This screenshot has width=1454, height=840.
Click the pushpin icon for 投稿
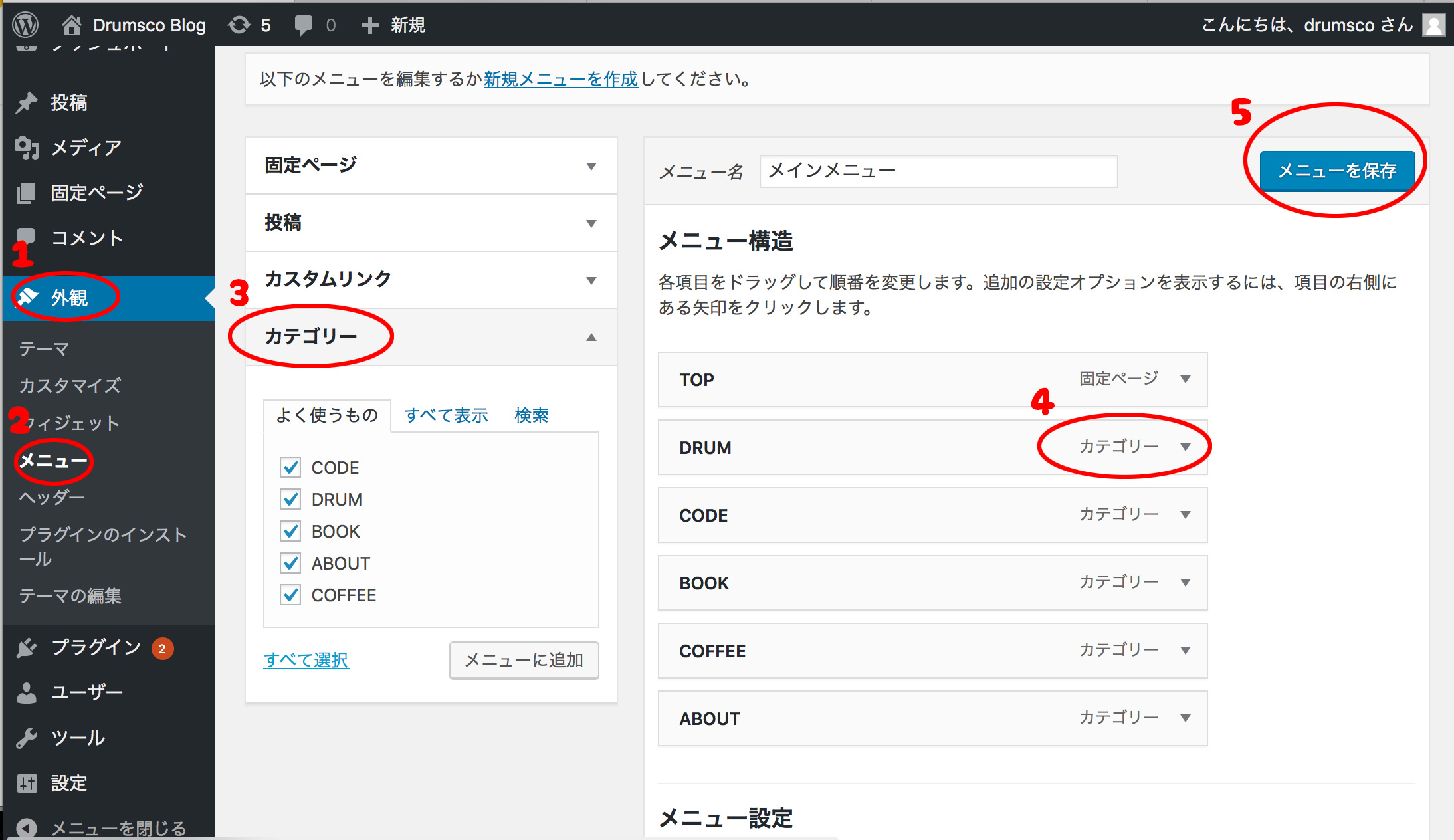click(27, 102)
